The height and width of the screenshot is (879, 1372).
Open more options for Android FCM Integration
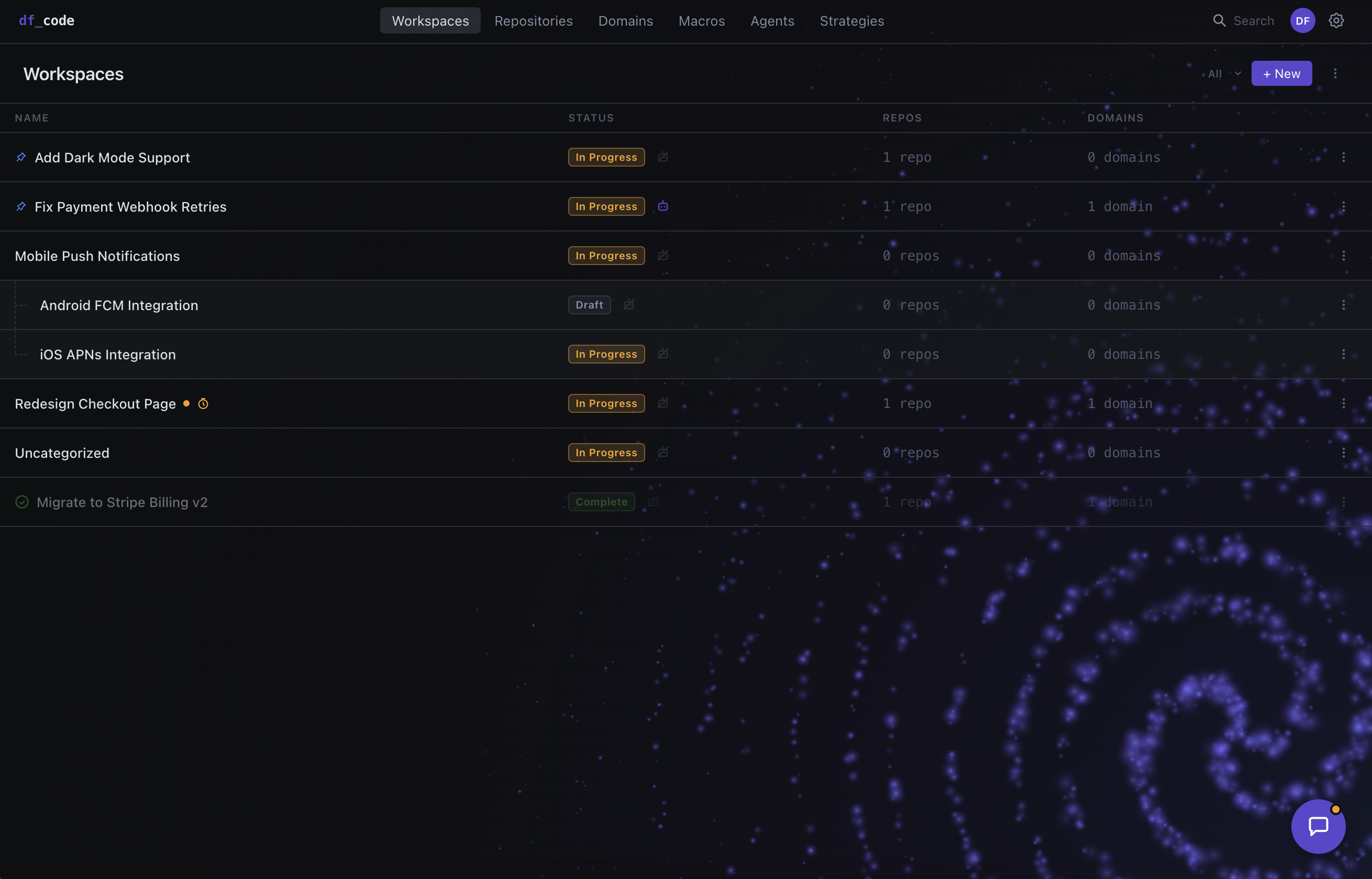[1344, 305]
